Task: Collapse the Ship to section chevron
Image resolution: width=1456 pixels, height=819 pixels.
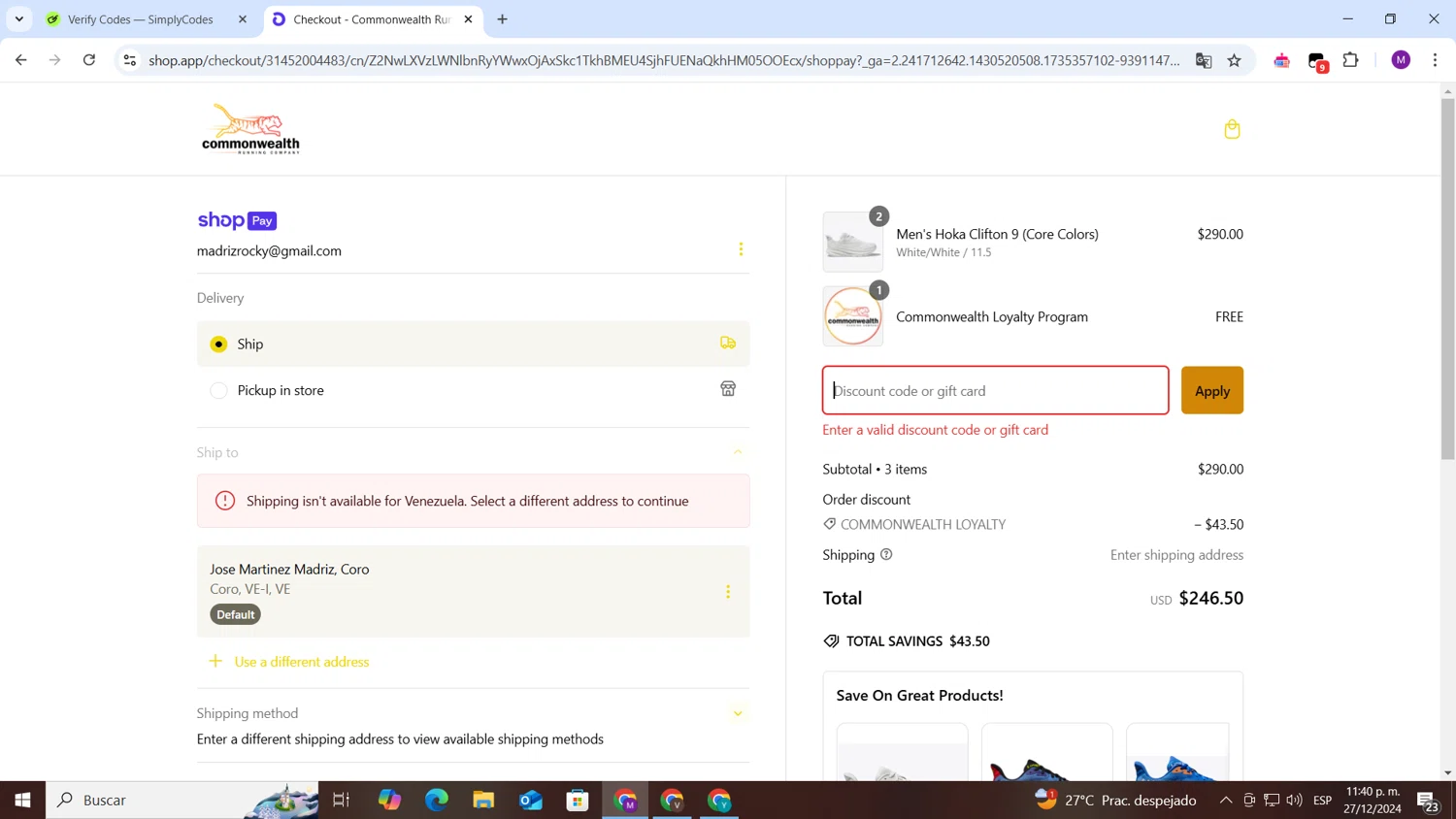Action: [x=738, y=452]
